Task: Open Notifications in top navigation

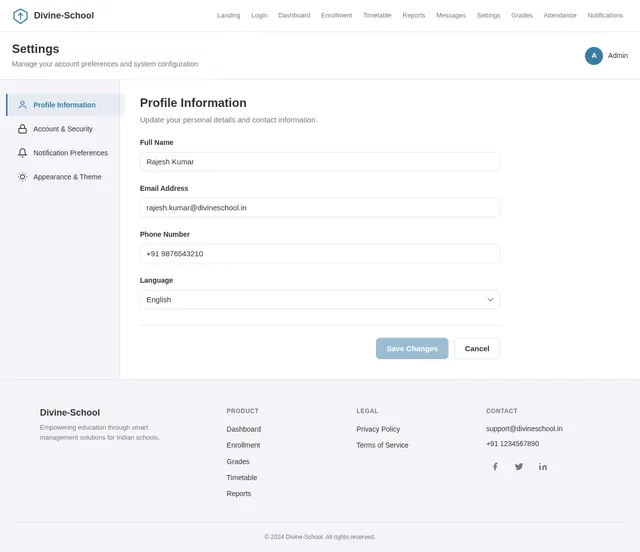Action: pyautogui.click(x=605, y=16)
